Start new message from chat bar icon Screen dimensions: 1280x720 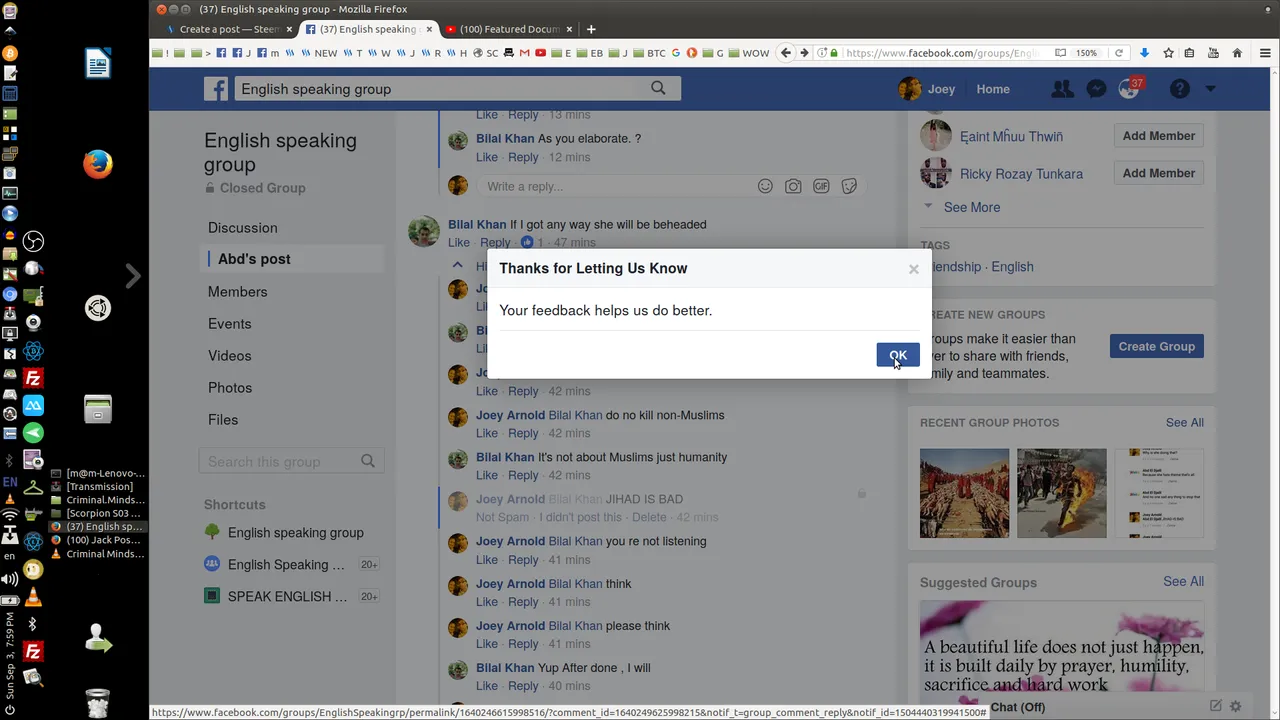pos(1215,706)
